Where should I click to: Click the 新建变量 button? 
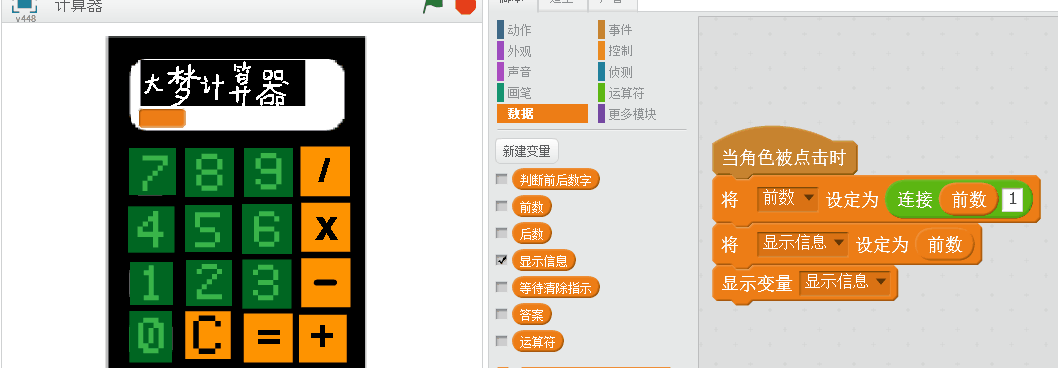(x=526, y=151)
